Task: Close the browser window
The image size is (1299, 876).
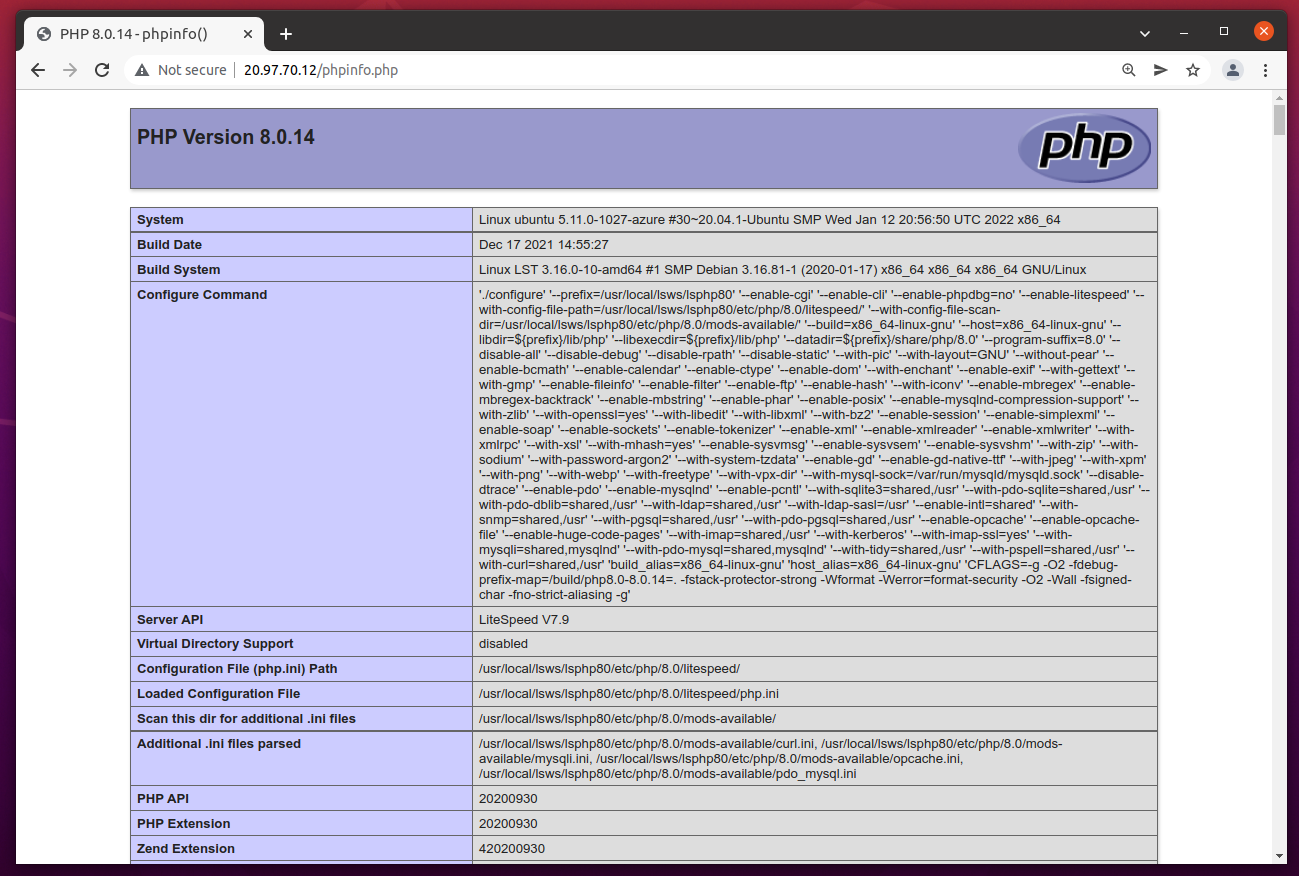Action: coord(1264,32)
